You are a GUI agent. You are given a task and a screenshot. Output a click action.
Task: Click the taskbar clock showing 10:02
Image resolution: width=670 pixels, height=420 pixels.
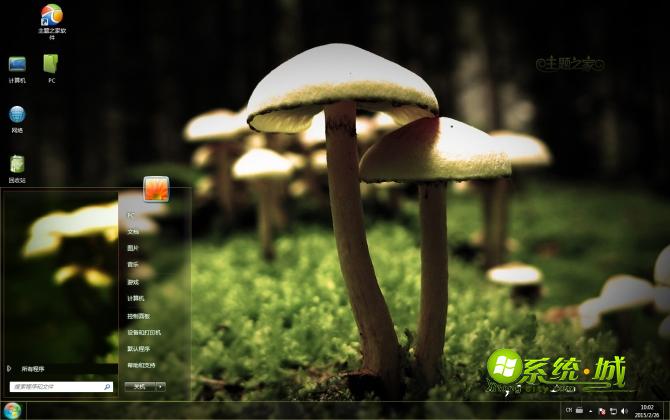click(x=646, y=410)
